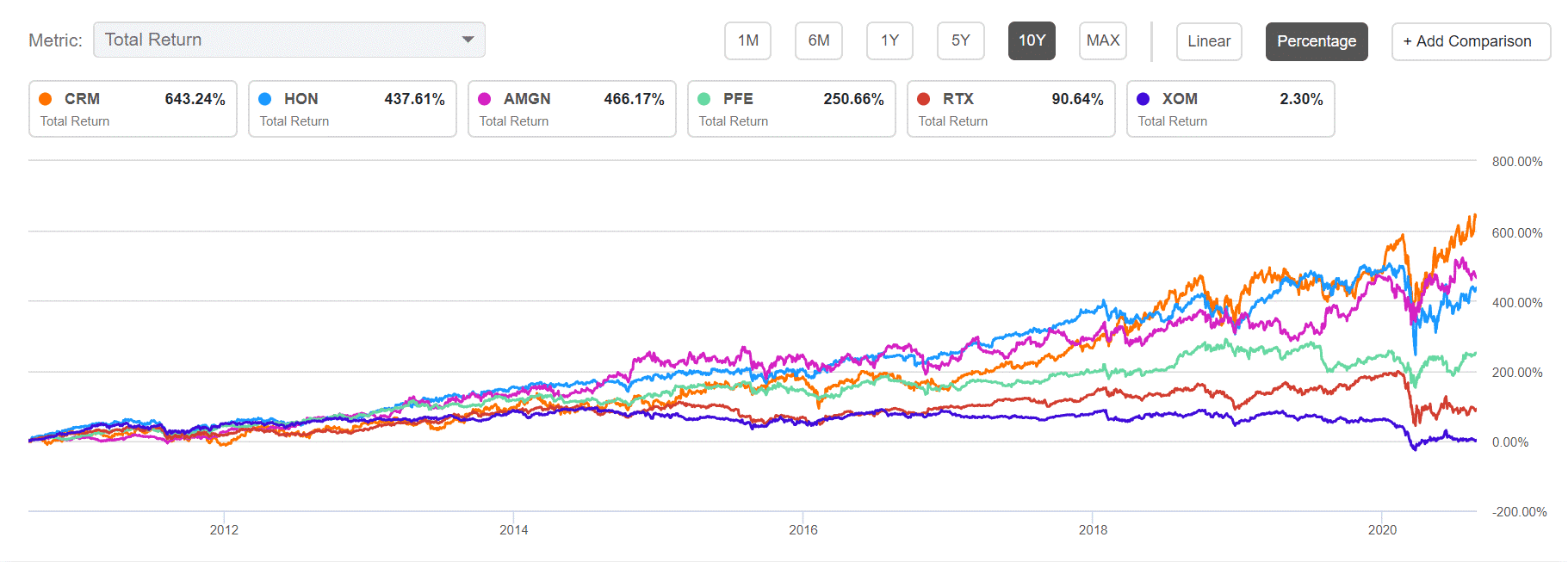Click the dropdown arrow in the Metric selector

468,40
